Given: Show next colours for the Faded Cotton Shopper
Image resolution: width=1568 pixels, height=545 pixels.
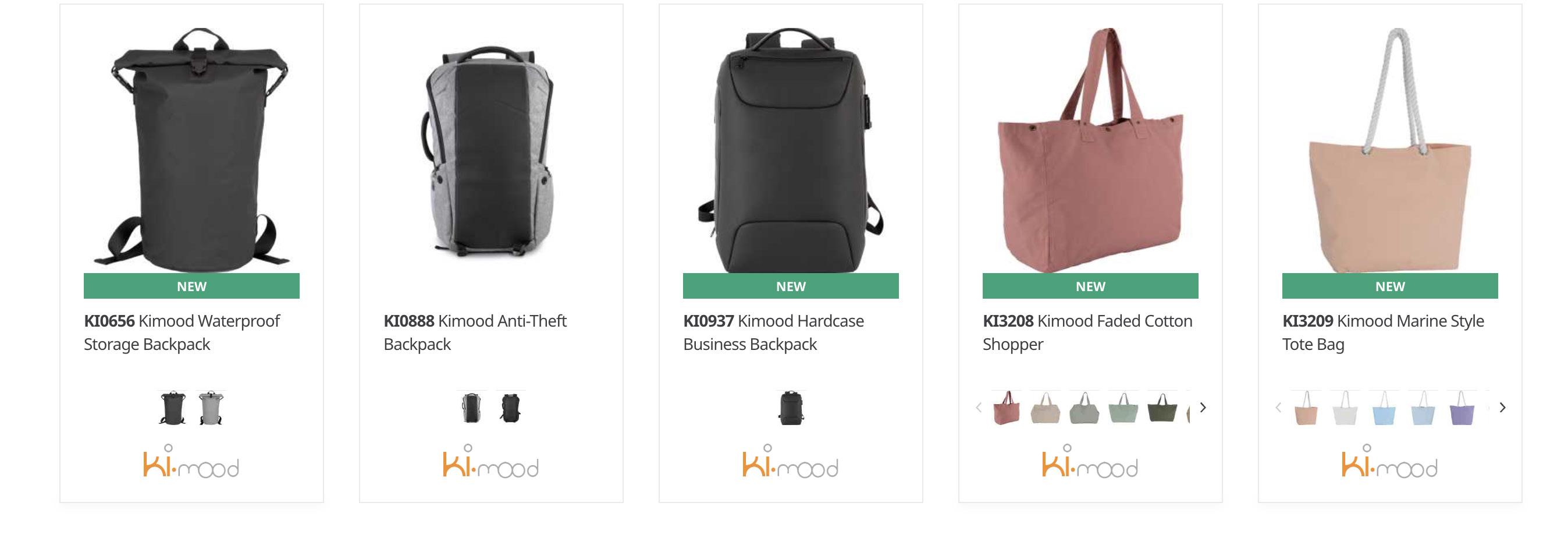Looking at the screenshot, I should 1203,408.
